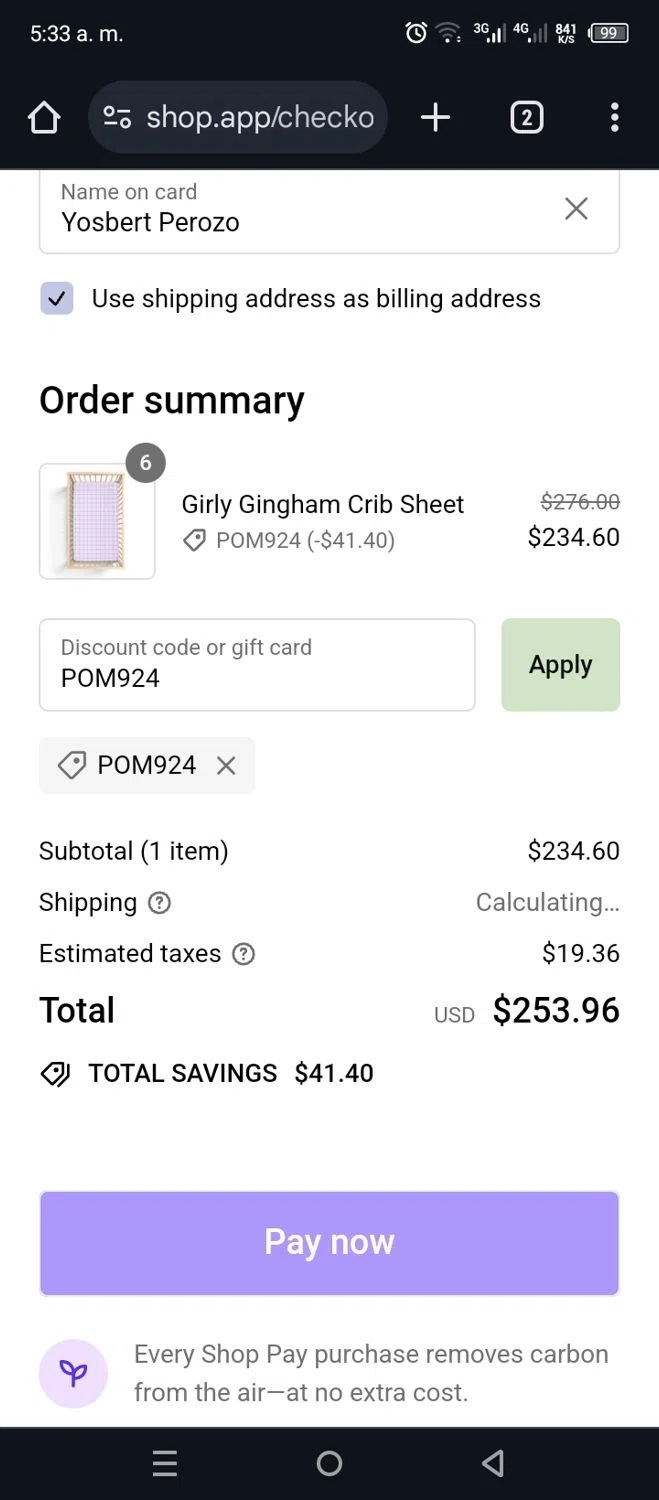Tap the Shop Pay carbon removal leaf icon
This screenshot has height=1500, width=659.
[73, 1373]
